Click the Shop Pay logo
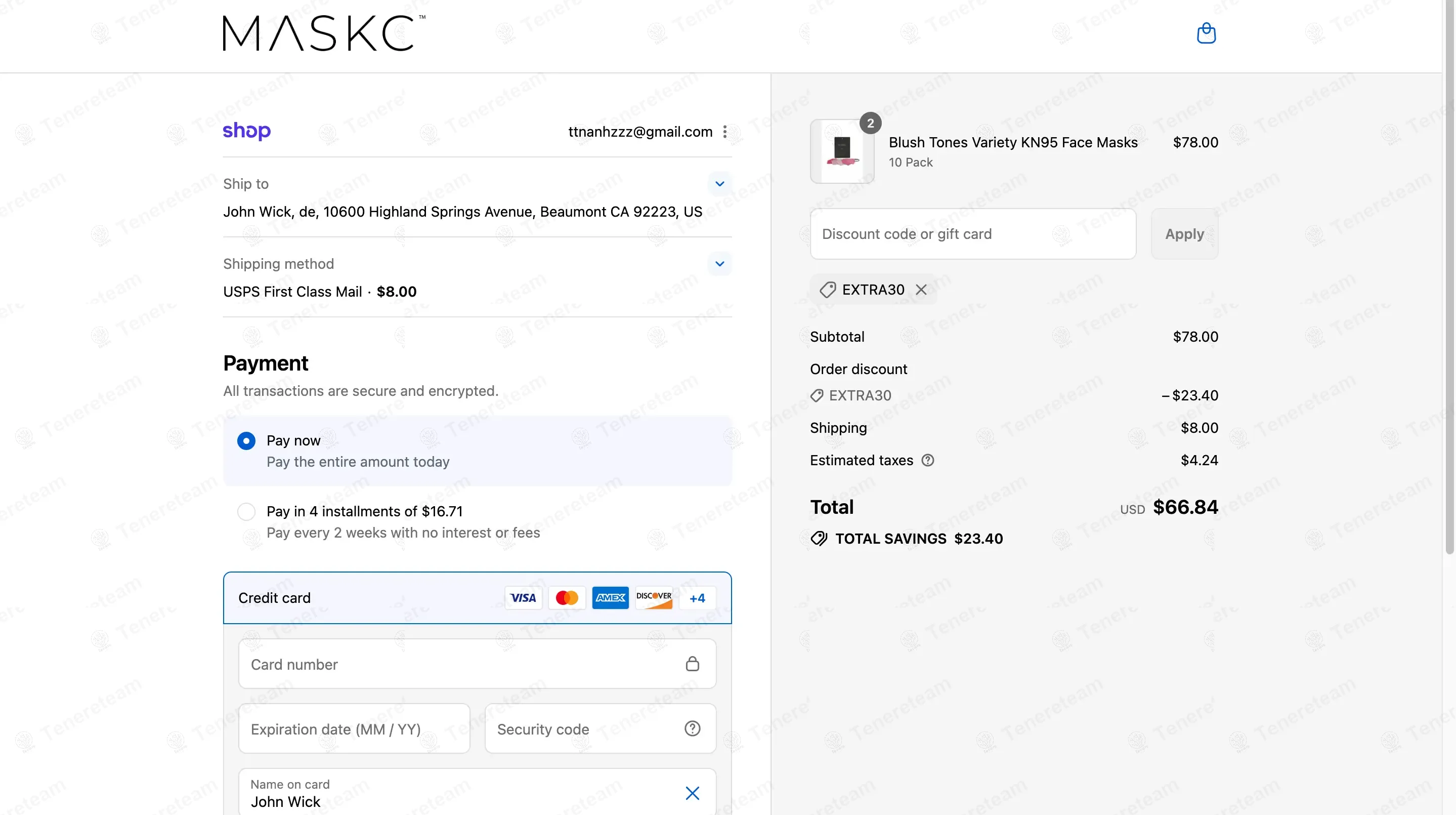This screenshot has width=1456, height=815. pyautogui.click(x=246, y=131)
